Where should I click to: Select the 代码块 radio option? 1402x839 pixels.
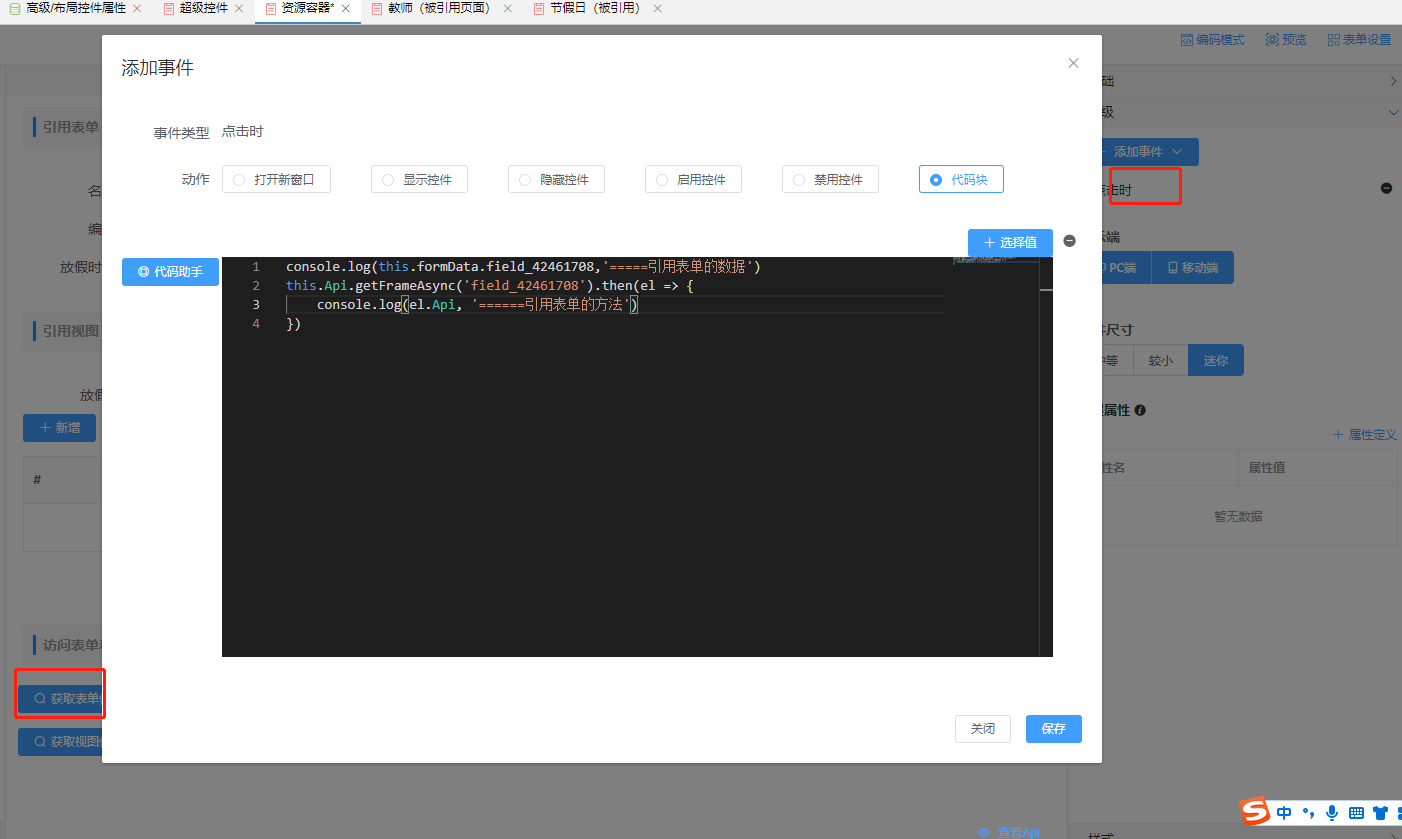coord(935,180)
